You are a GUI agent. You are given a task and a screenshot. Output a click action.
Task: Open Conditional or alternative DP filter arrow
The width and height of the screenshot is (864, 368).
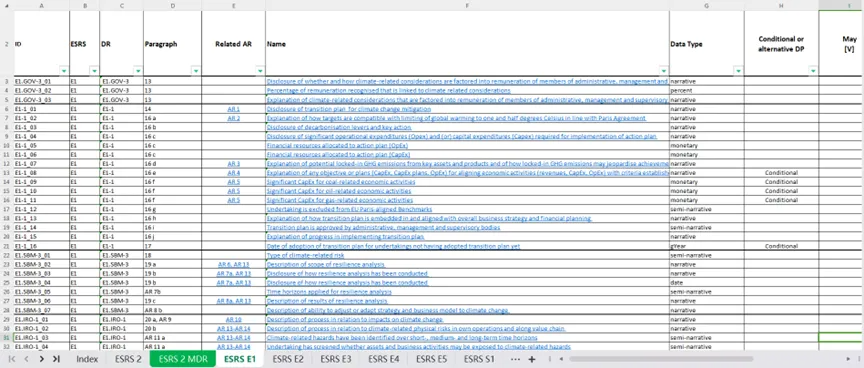(x=813, y=71)
